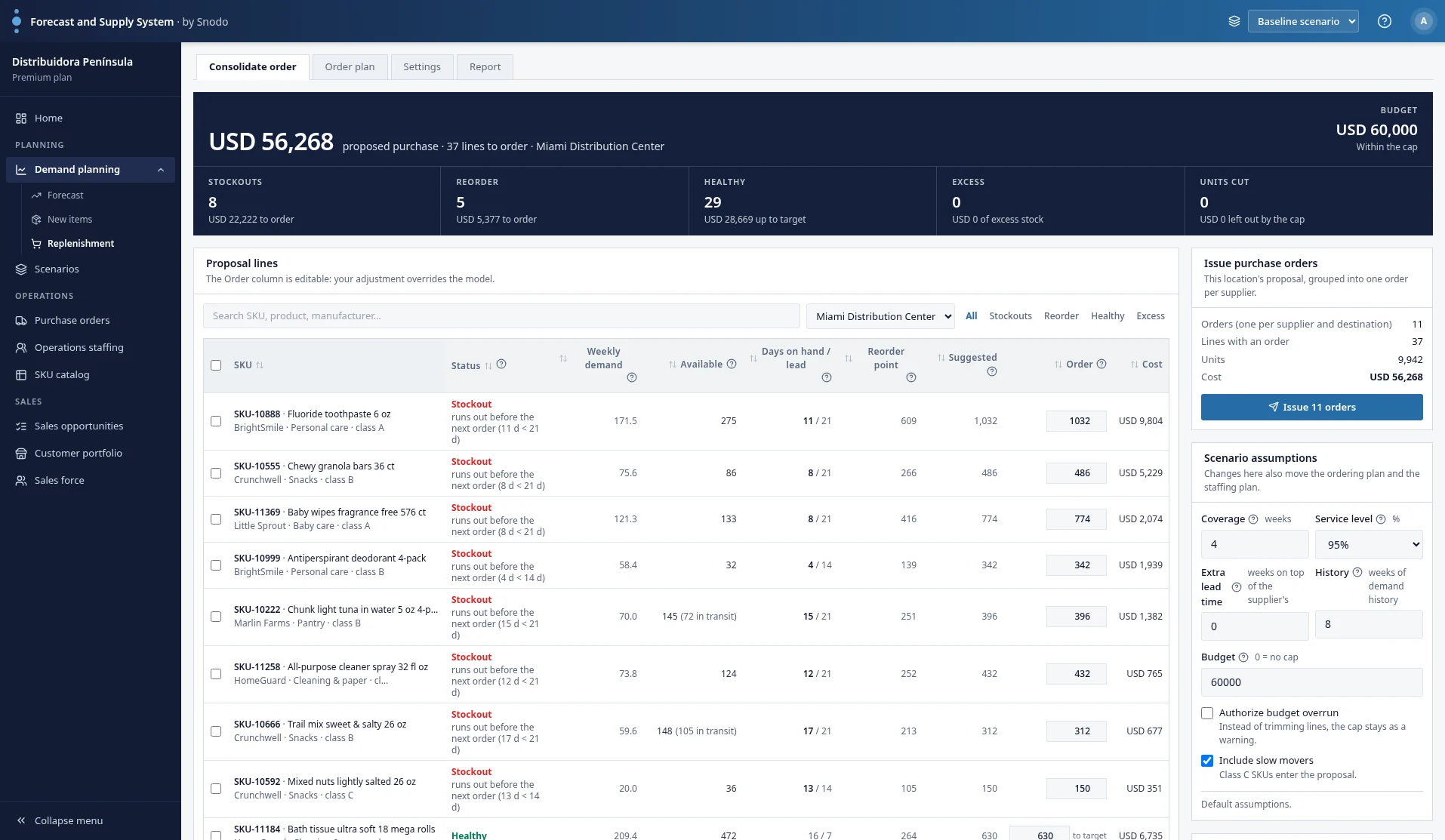Click the Customer portfolio icon
1445x840 pixels.
(21, 454)
